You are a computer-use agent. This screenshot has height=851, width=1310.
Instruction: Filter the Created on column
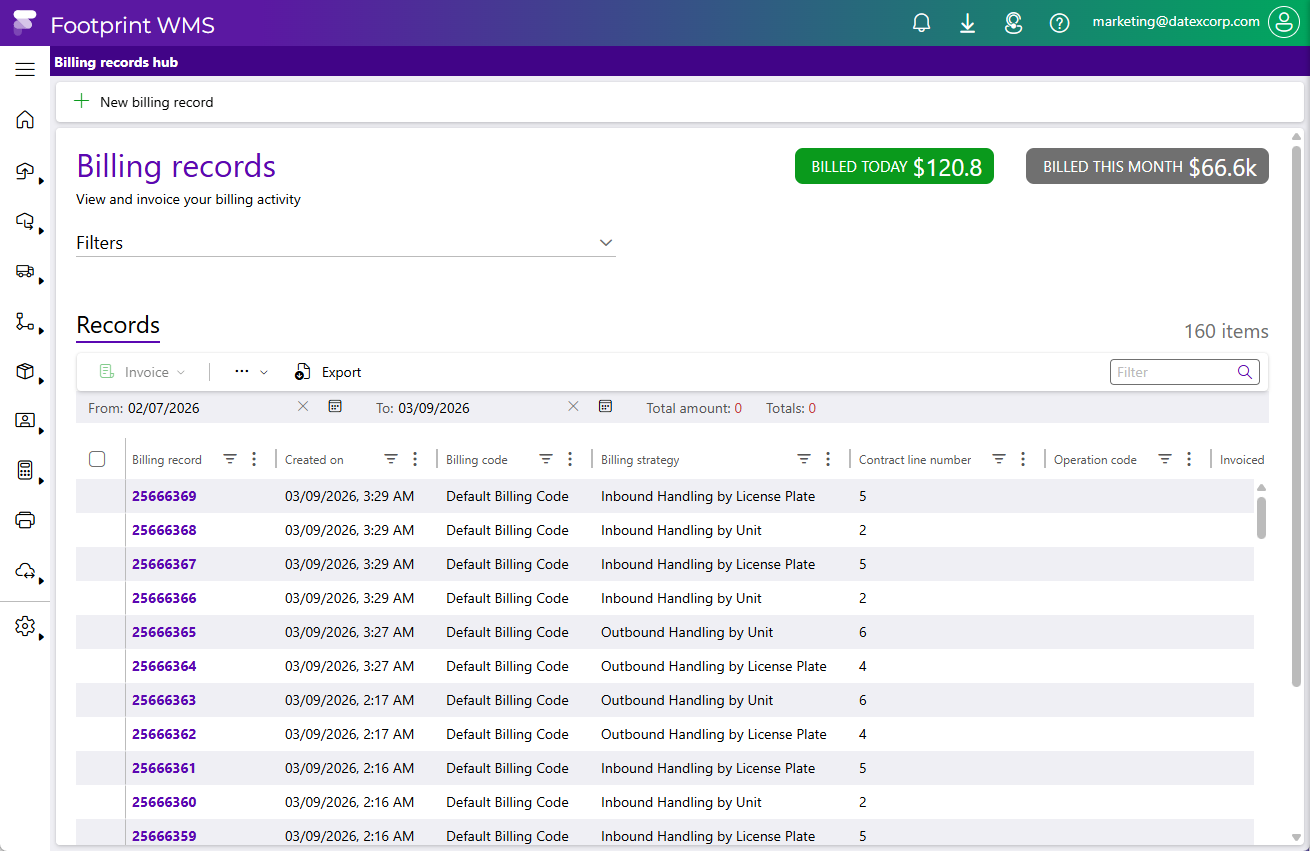[391, 459]
